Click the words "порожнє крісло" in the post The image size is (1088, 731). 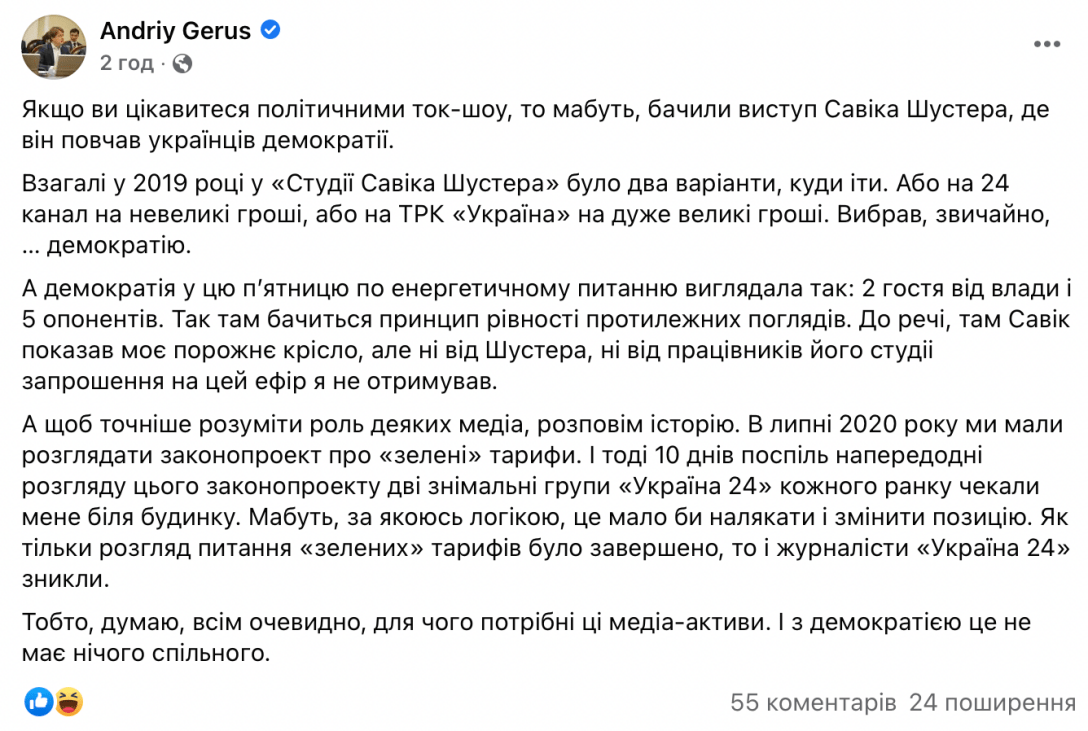367,353
